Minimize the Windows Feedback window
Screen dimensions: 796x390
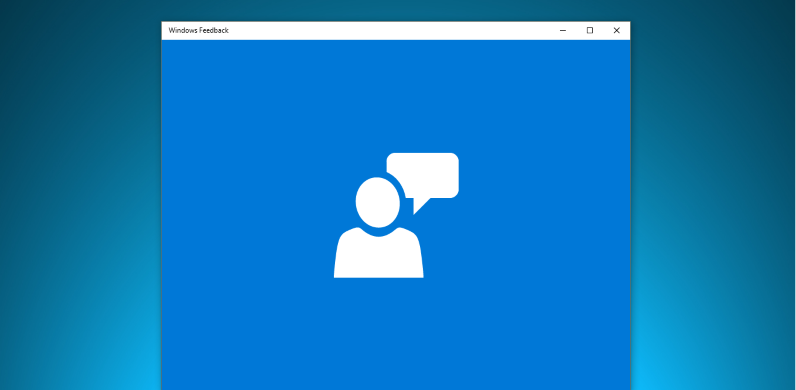pos(562,30)
